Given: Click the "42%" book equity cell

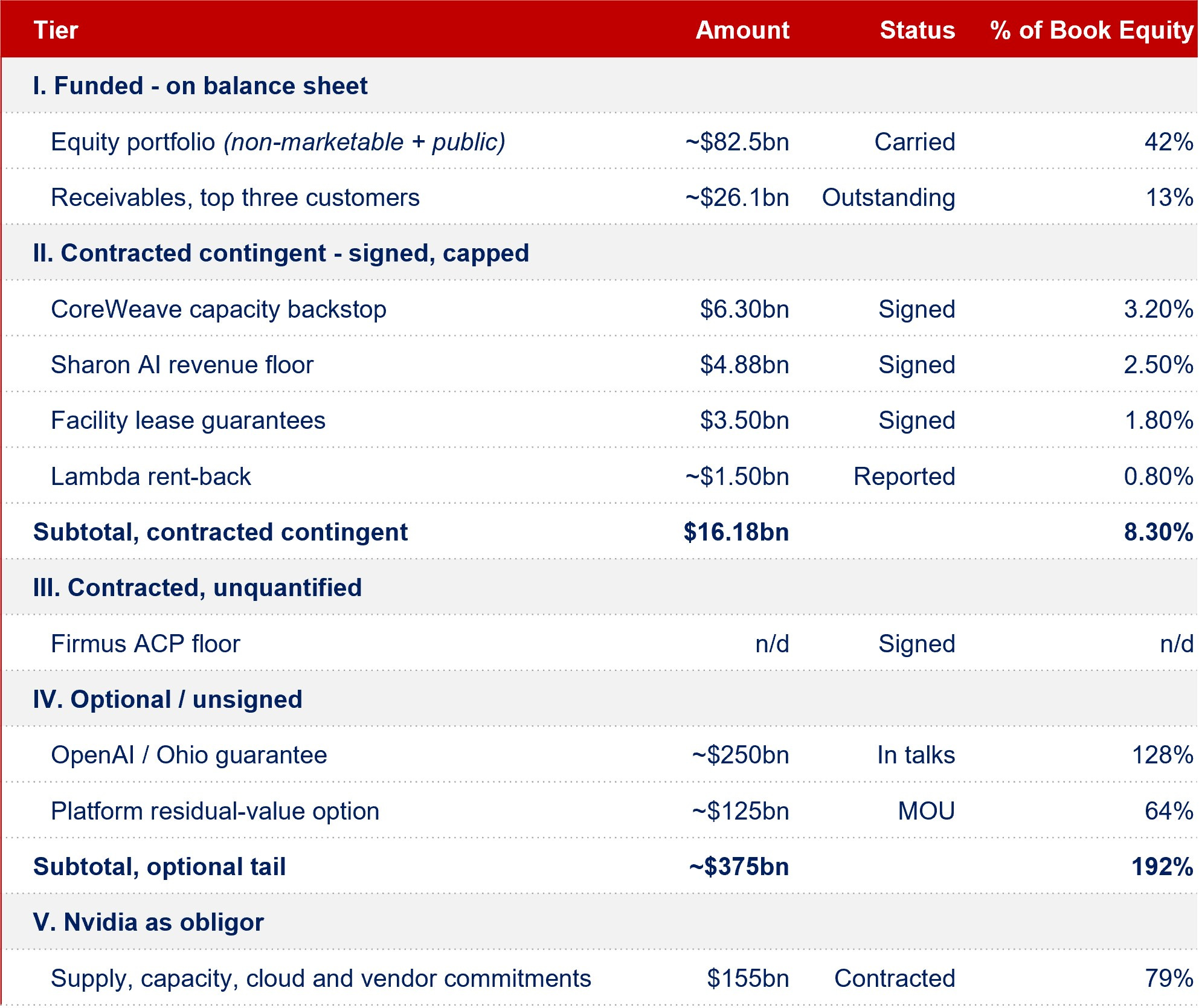Looking at the screenshot, I should [1169, 142].
